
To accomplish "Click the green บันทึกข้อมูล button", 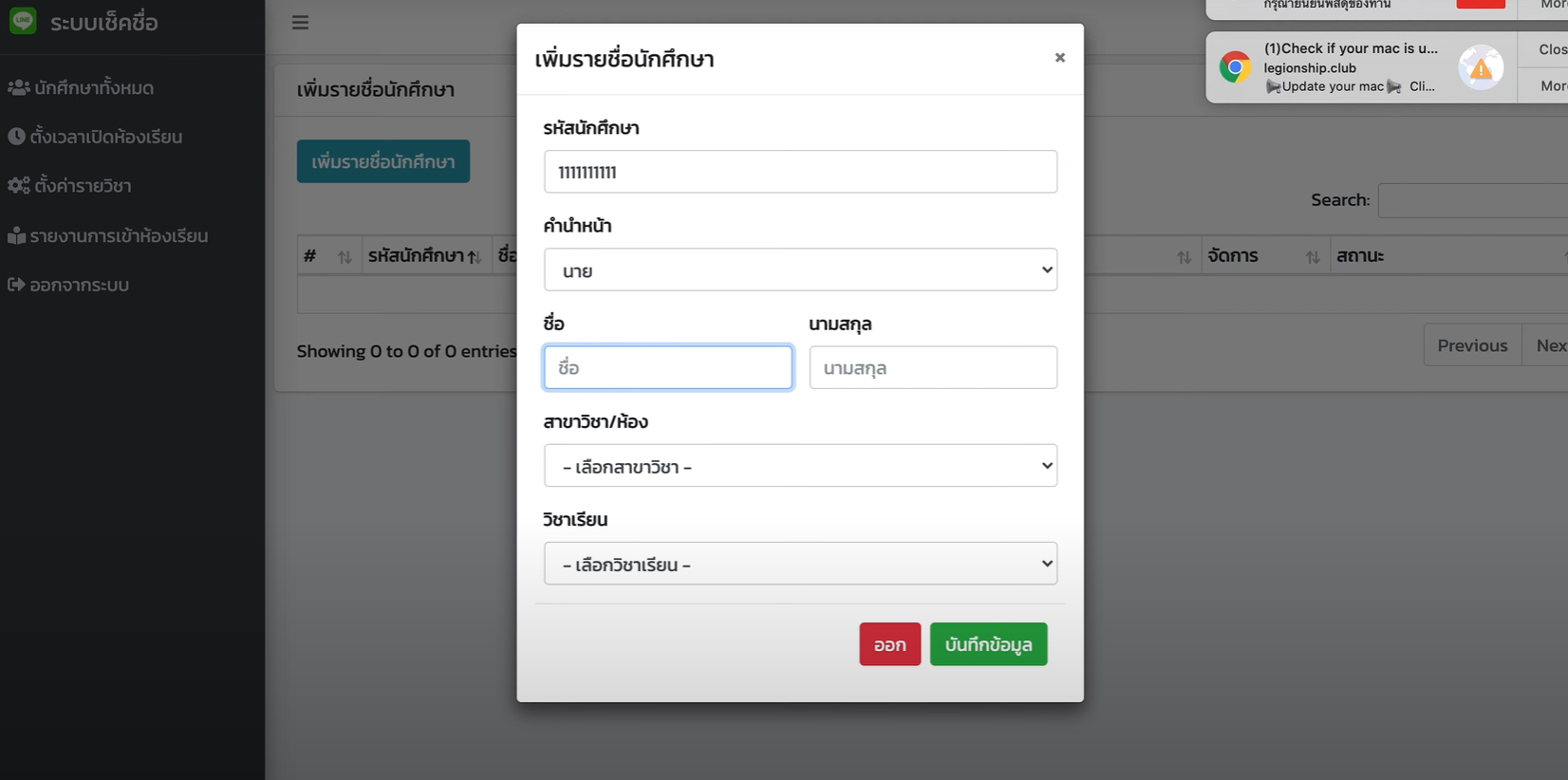I will click(x=988, y=644).
